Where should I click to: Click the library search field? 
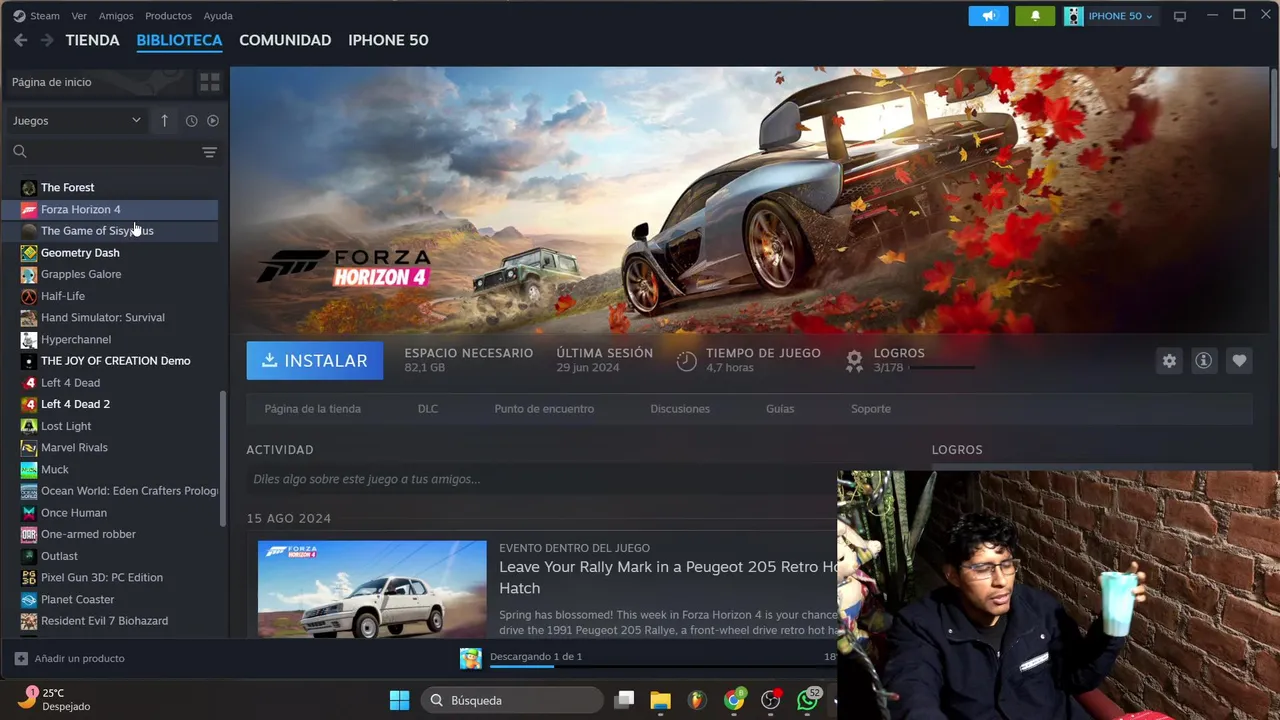105,152
